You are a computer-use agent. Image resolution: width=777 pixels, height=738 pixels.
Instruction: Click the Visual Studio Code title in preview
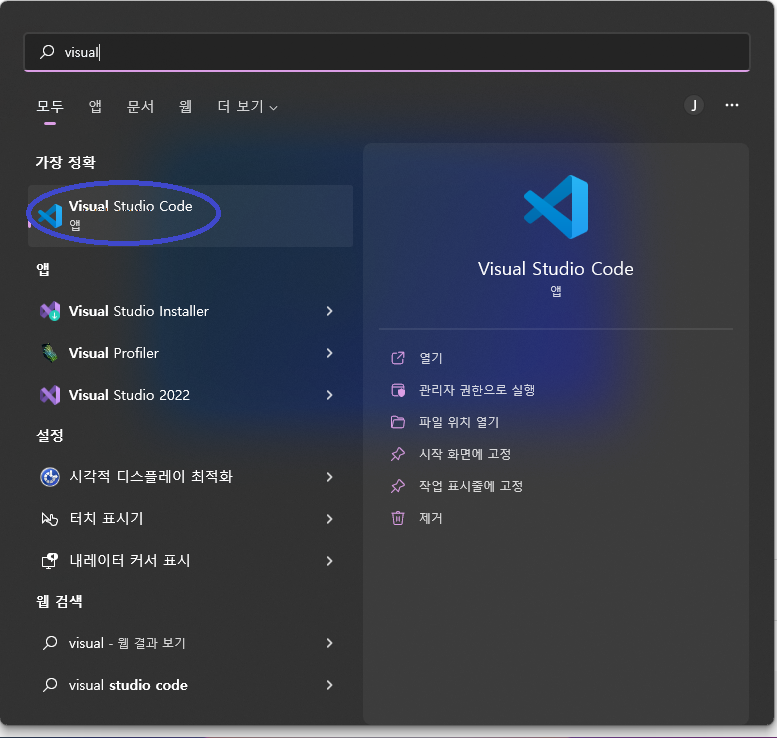(x=555, y=269)
